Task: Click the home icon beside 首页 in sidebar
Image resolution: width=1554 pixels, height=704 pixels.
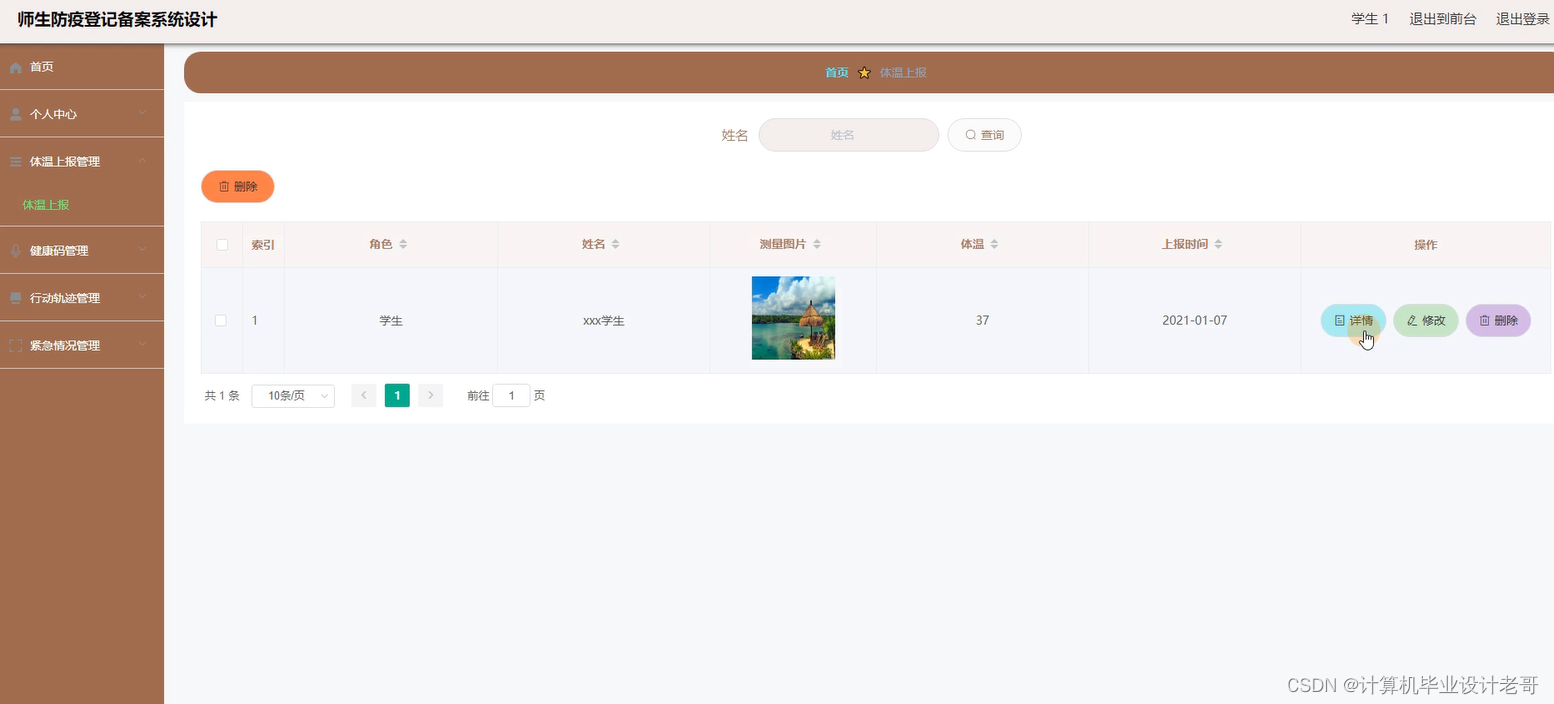Action: click(x=15, y=68)
